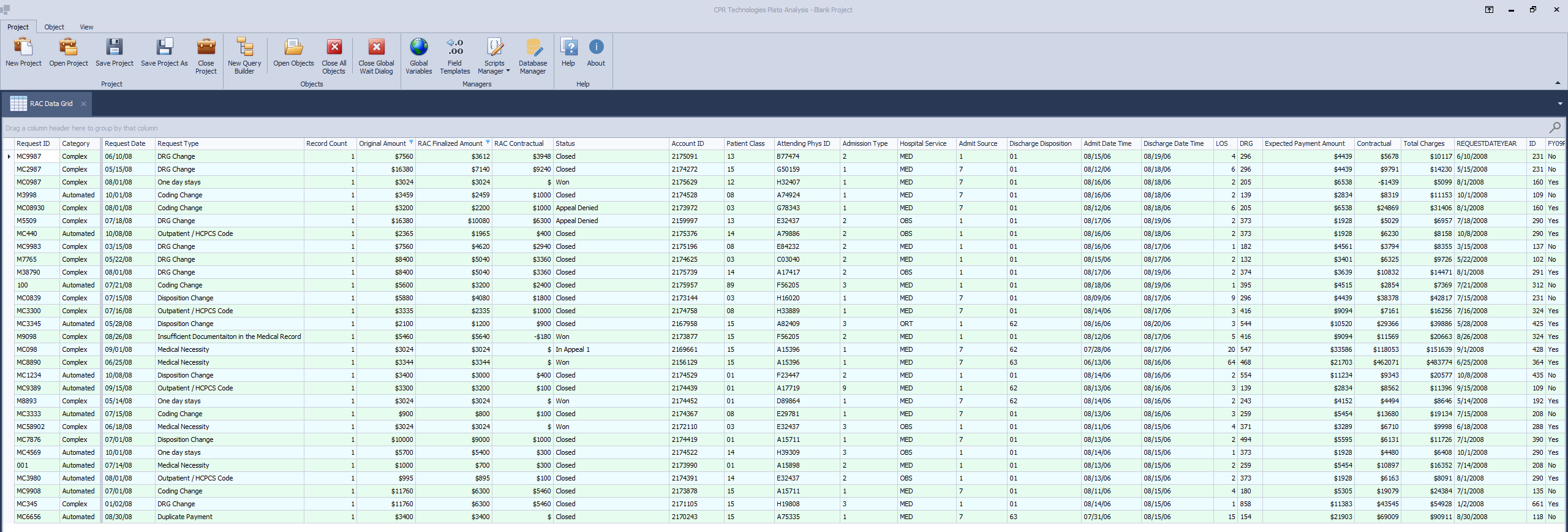Open the Database Manager
This screenshot has height=532, width=1568.
tap(533, 56)
